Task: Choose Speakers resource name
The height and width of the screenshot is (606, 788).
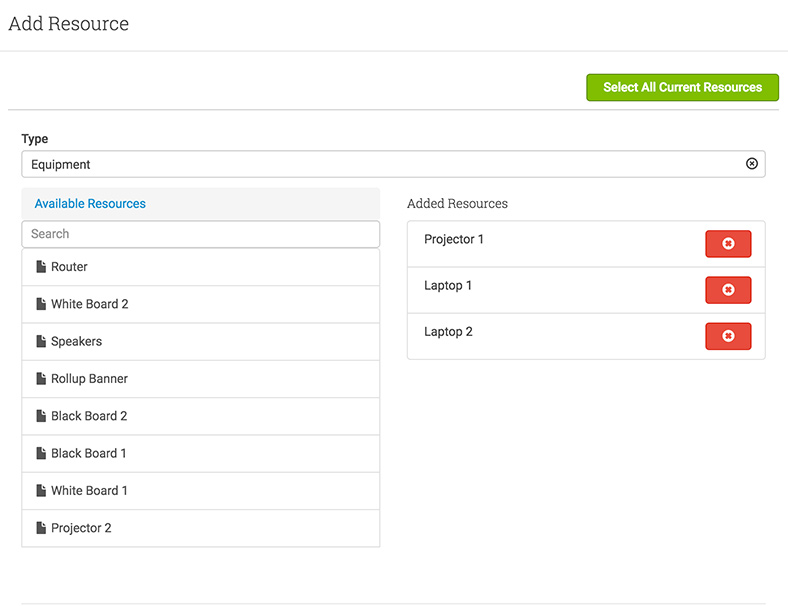Action: pos(76,341)
